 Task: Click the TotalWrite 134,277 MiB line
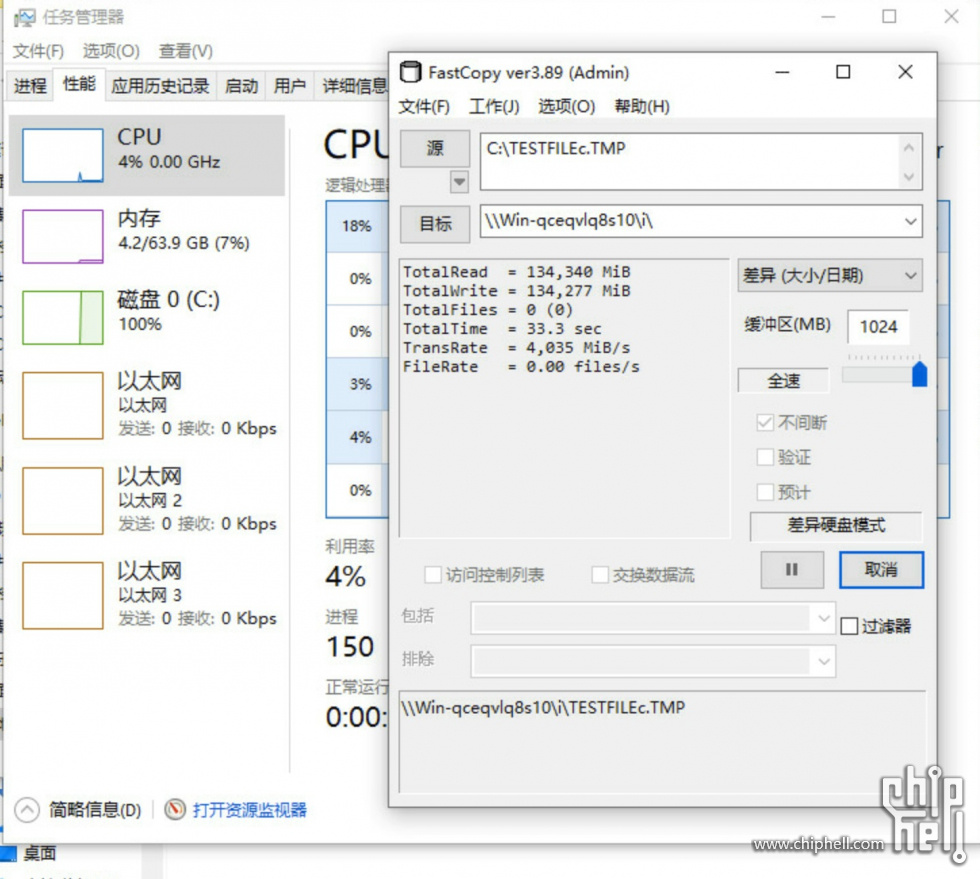point(517,291)
